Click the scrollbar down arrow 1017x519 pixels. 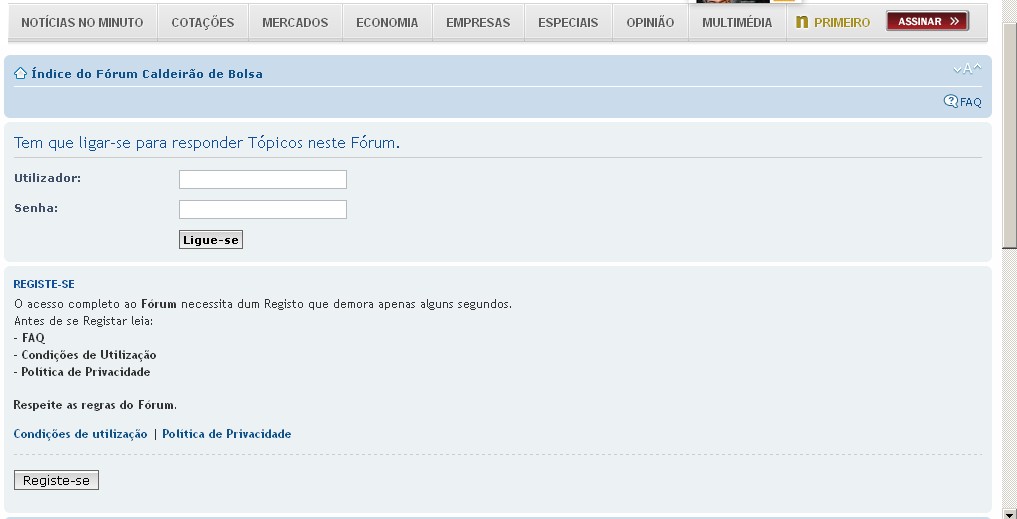(1010, 513)
